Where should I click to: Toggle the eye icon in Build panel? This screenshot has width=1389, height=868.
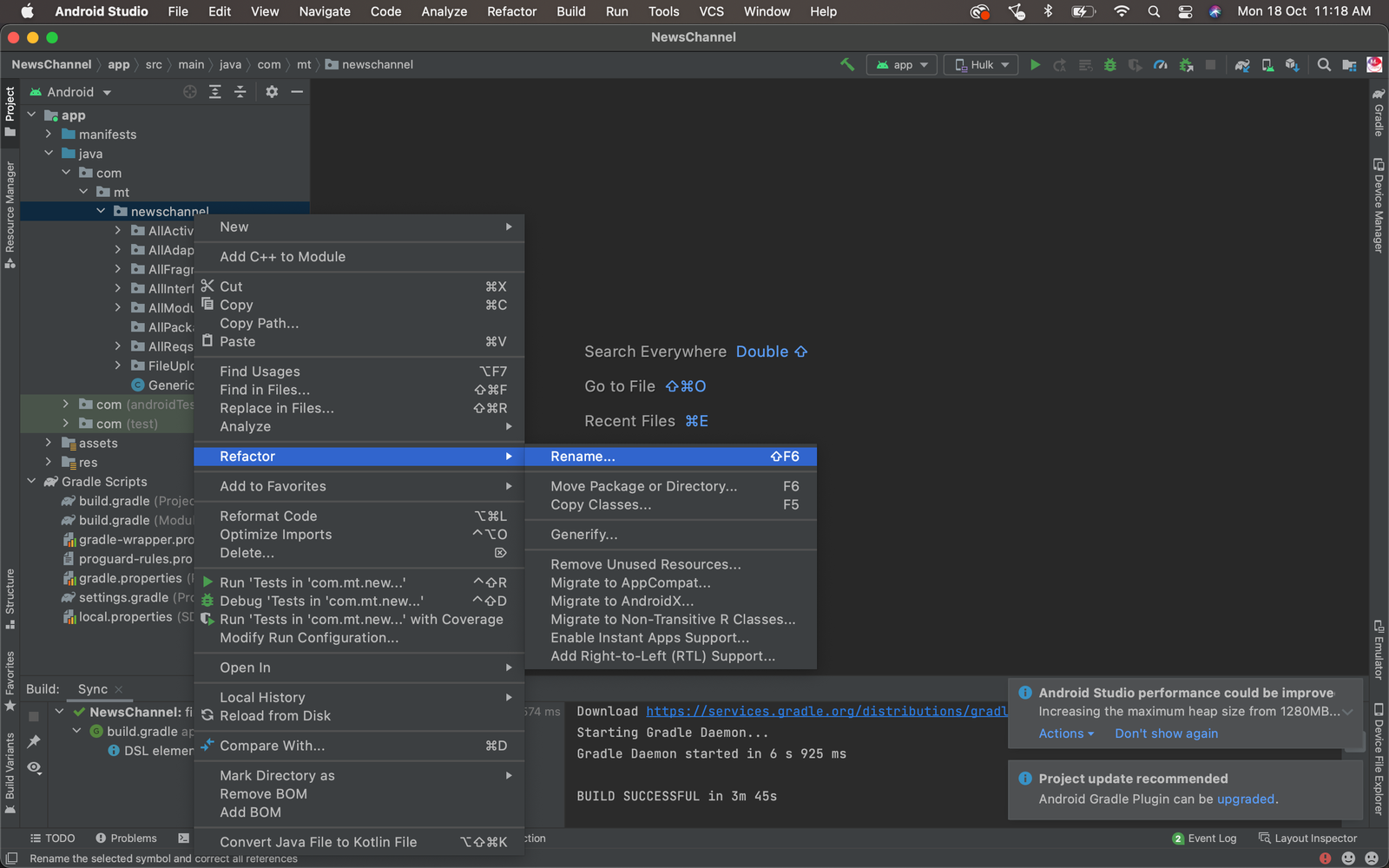(x=34, y=767)
